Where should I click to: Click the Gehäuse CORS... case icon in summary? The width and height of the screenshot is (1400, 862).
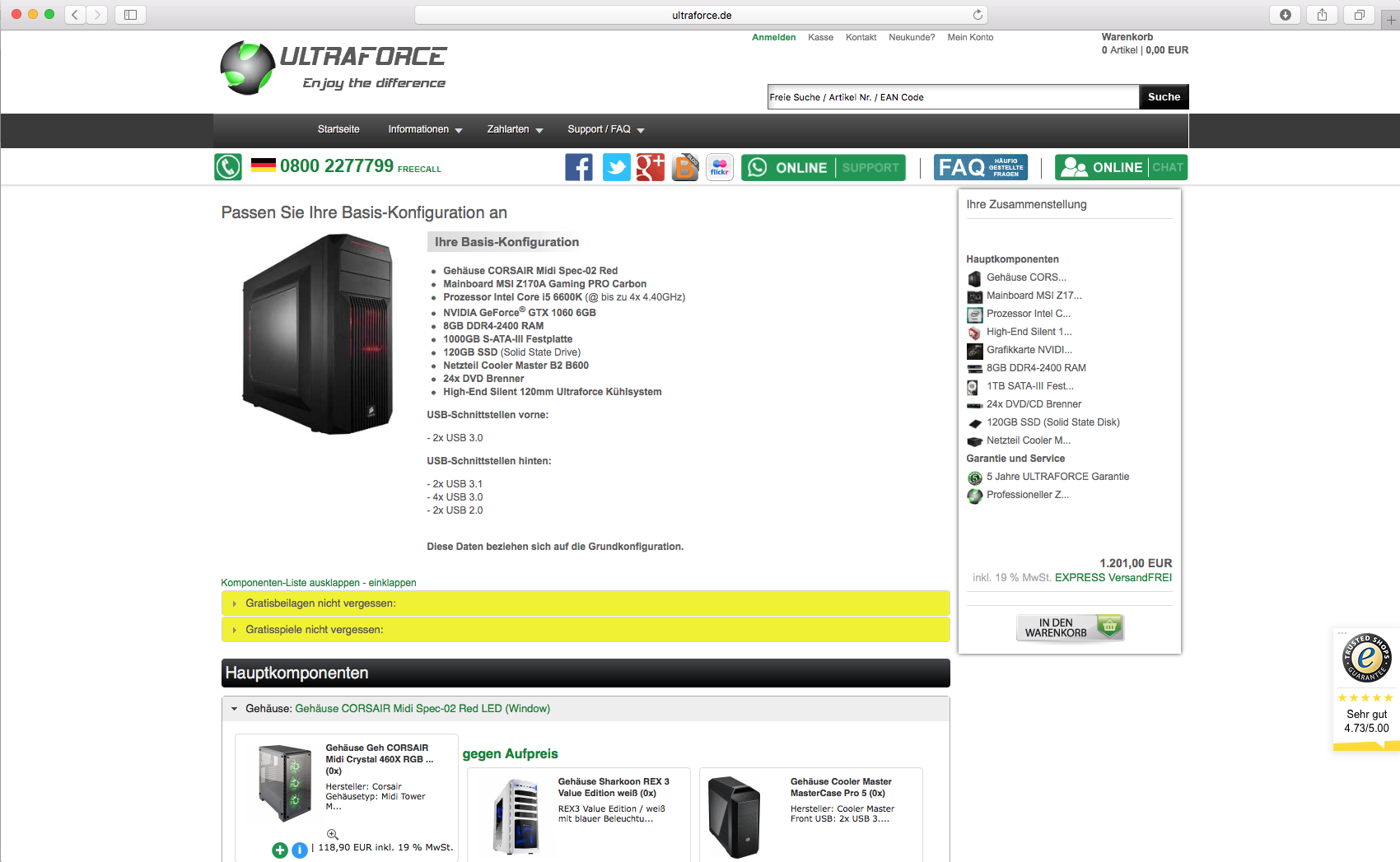tap(974, 278)
